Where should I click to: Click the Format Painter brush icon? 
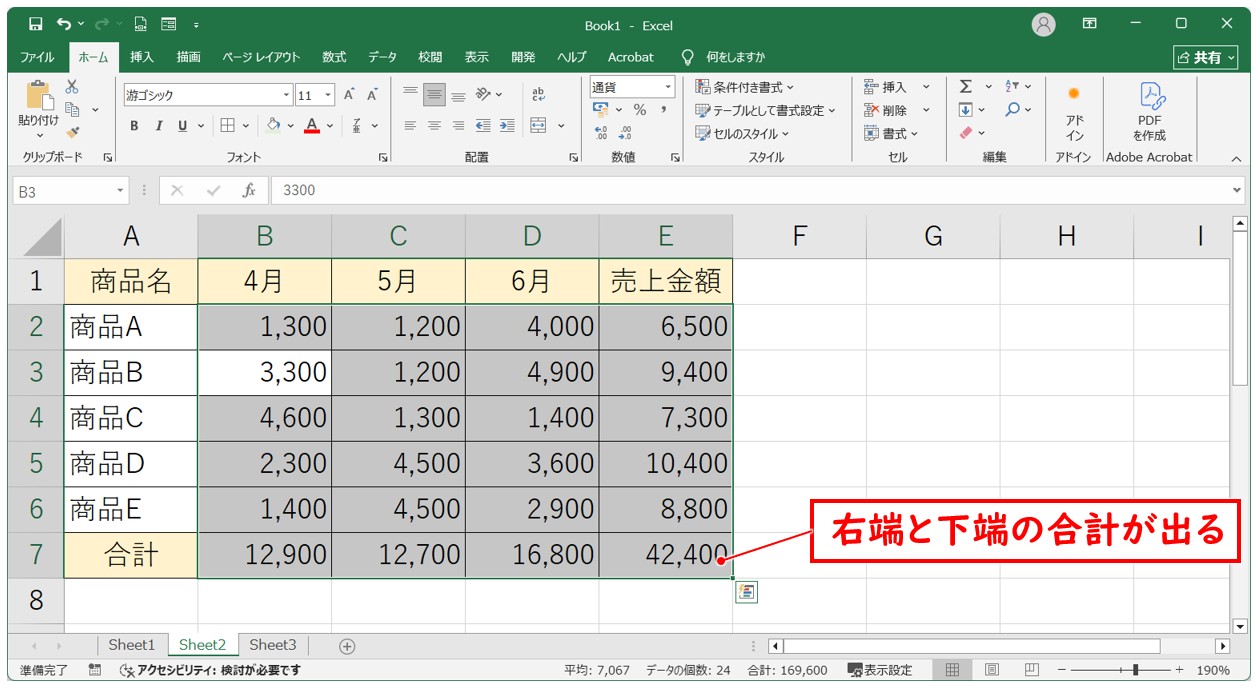(72, 131)
